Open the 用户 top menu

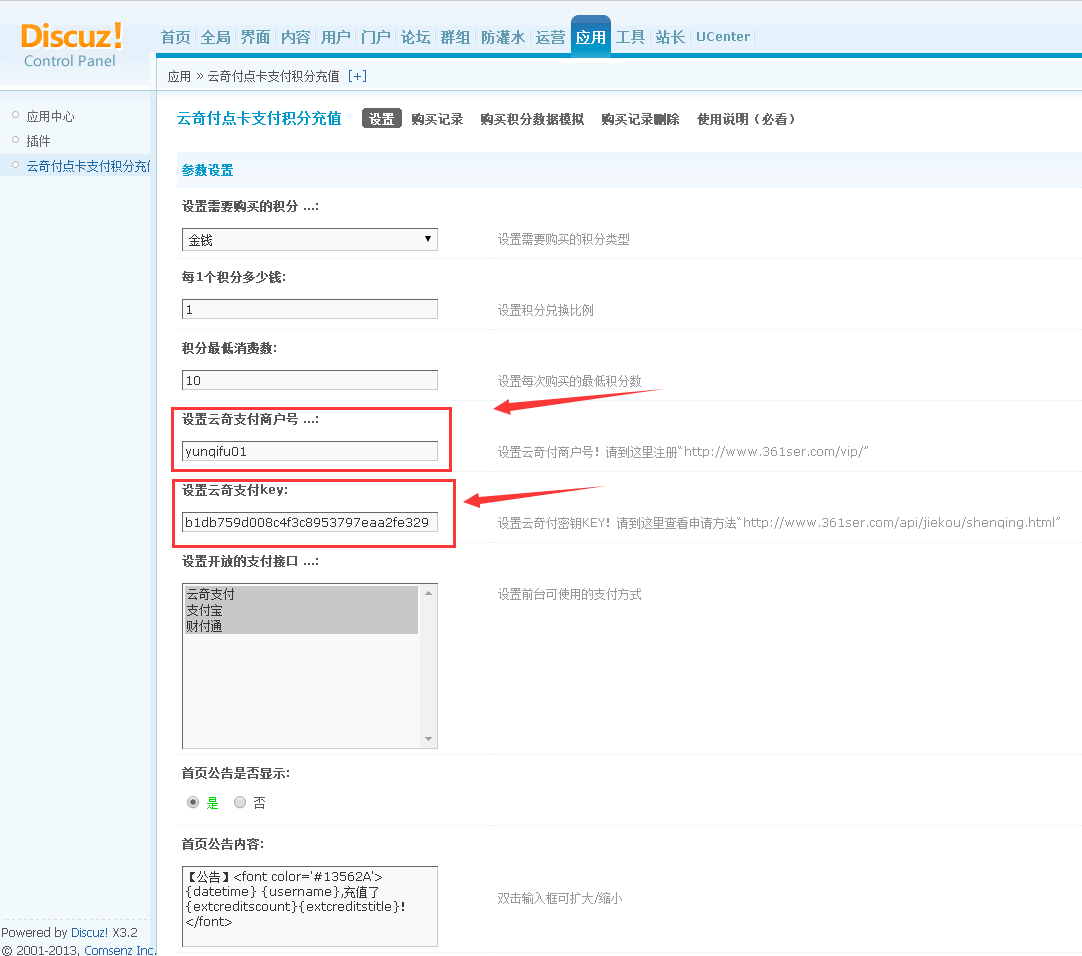pos(335,37)
